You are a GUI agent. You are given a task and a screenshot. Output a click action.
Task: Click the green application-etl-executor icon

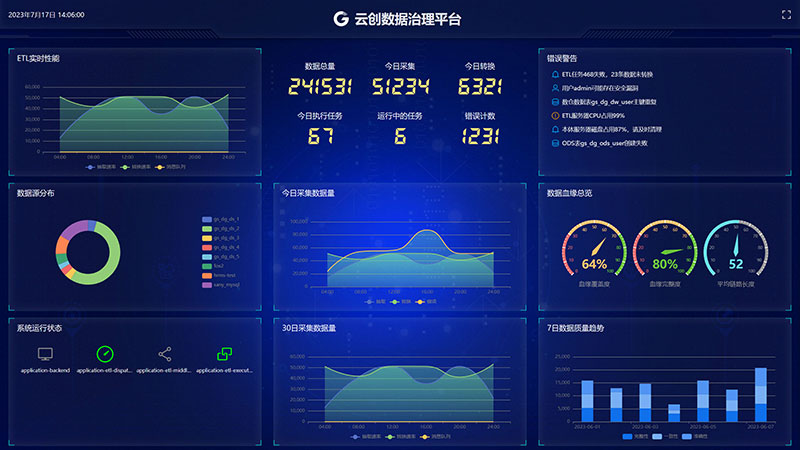pos(225,354)
